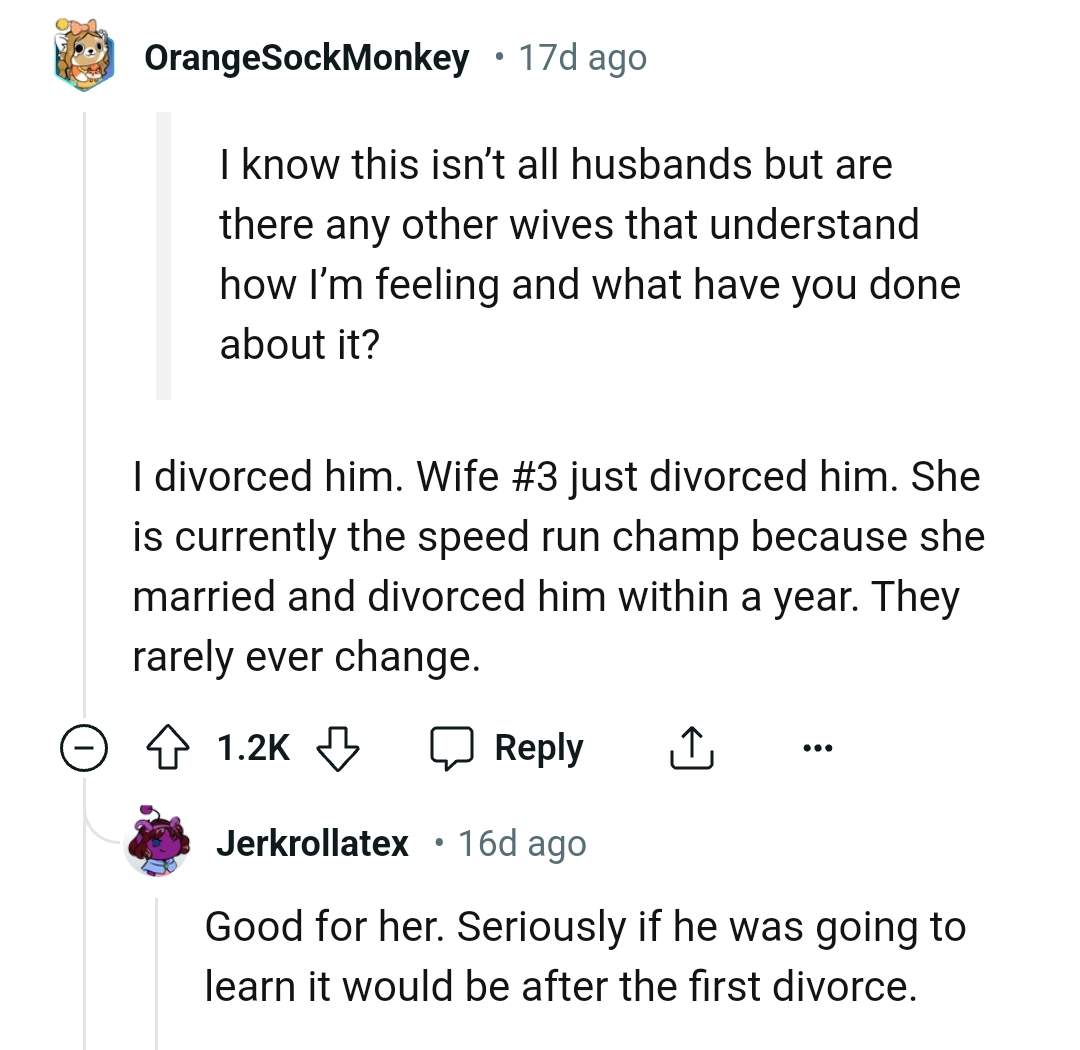Click the thread line under OrangeSockMonkey's avatar
The width and height of the screenshot is (1080, 1050).
(x=84, y=400)
